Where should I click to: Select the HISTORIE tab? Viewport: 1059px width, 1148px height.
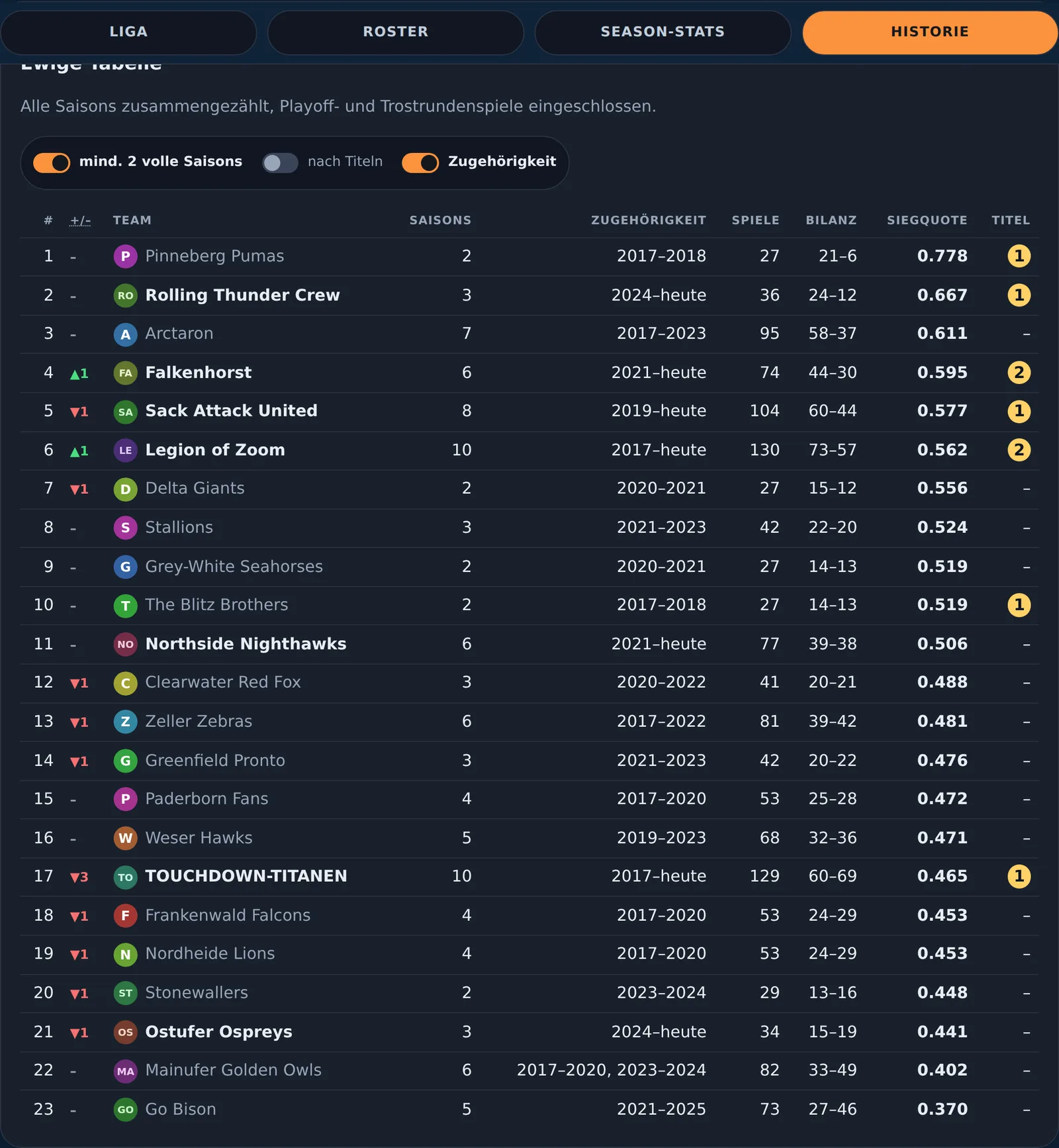click(930, 32)
